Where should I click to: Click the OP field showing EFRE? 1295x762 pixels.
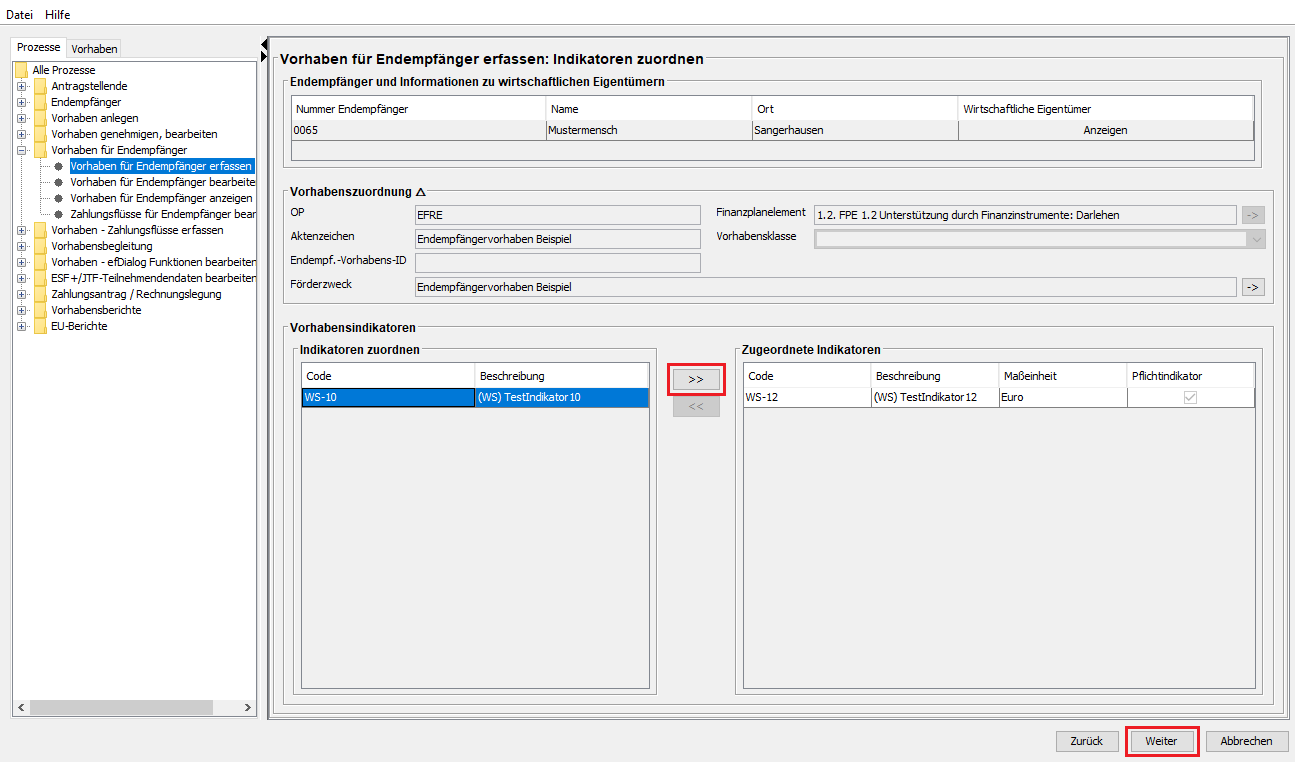pyautogui.click(x=557, y=215)
